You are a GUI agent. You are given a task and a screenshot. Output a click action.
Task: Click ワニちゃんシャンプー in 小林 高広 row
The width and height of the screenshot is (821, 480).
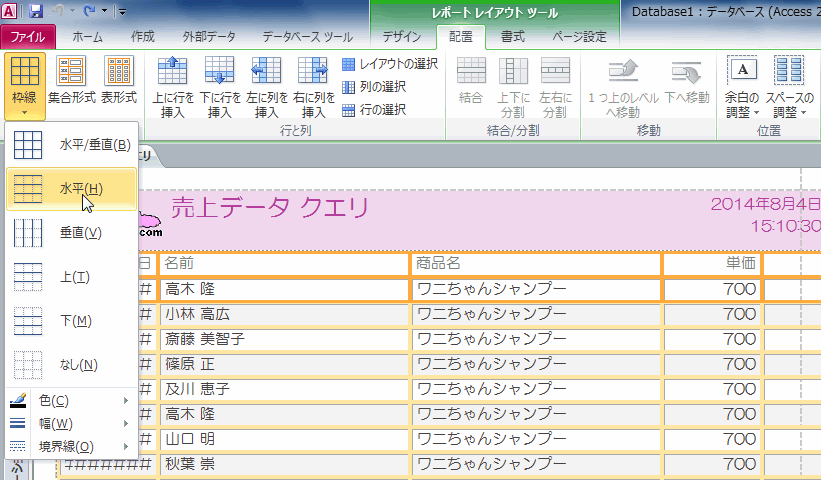click(536, 315)
